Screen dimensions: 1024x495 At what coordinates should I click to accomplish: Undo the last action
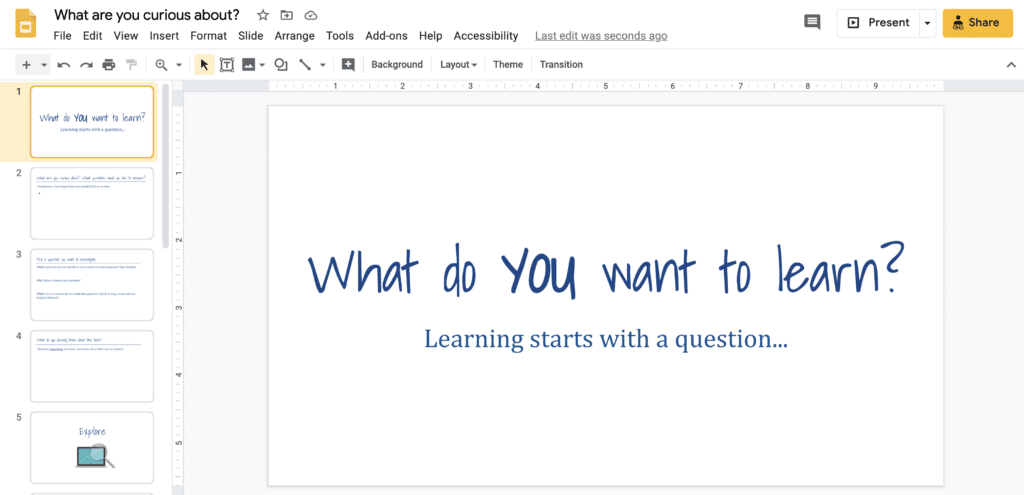coord(64,65)
